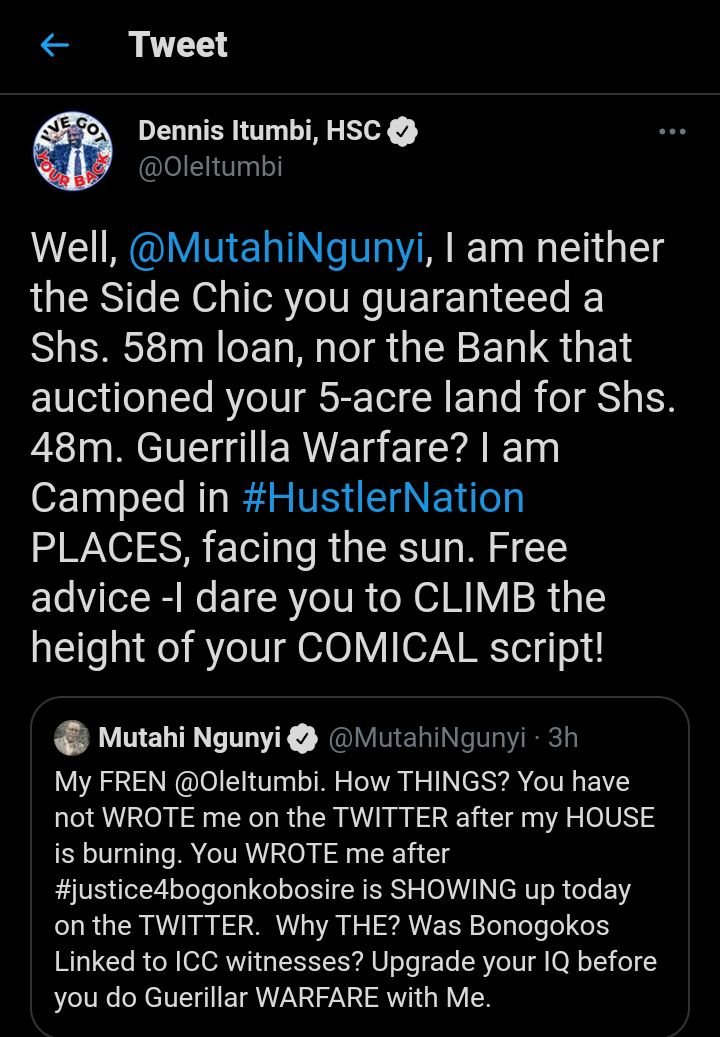Click the grey @MutahiNgunyi handle in the quoted tweet header
This screenshot has width=720, height=1037.
(427, 739)
